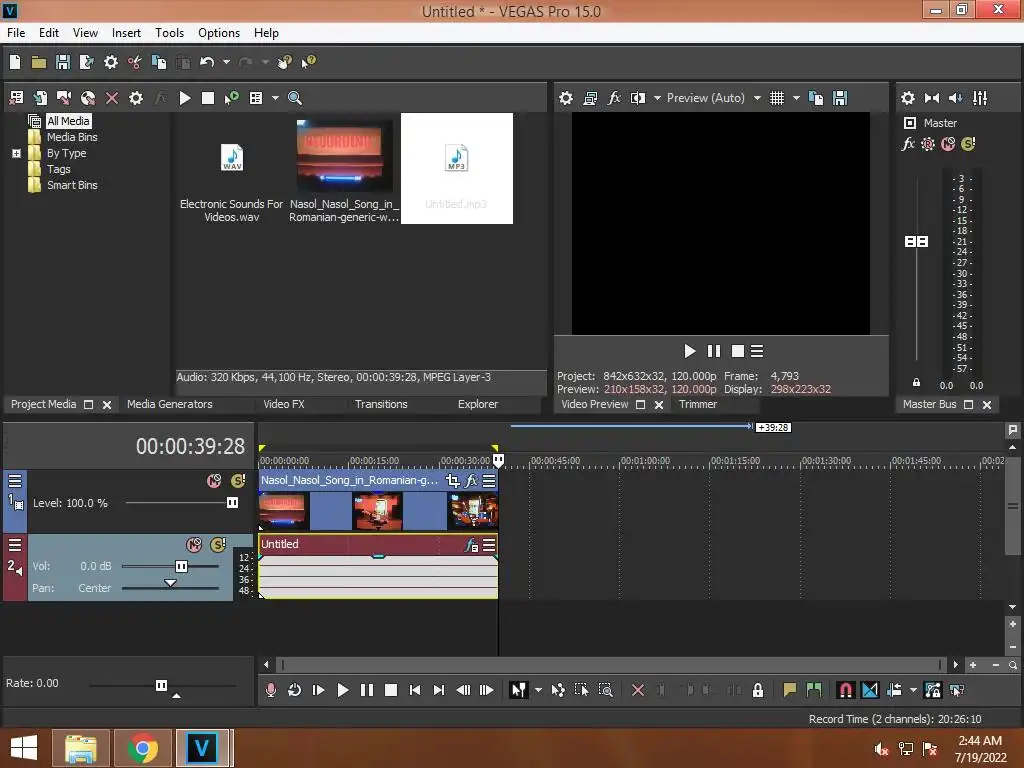
Task: Open a project using the yellow folder icon
Action: pos(39,62)
